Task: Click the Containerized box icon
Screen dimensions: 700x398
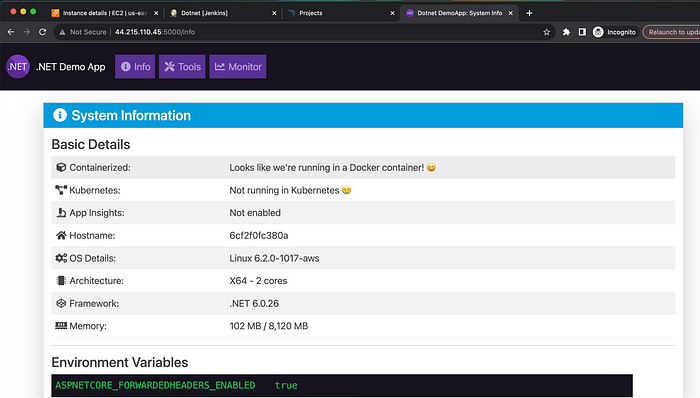Action: tap(61, 167)
